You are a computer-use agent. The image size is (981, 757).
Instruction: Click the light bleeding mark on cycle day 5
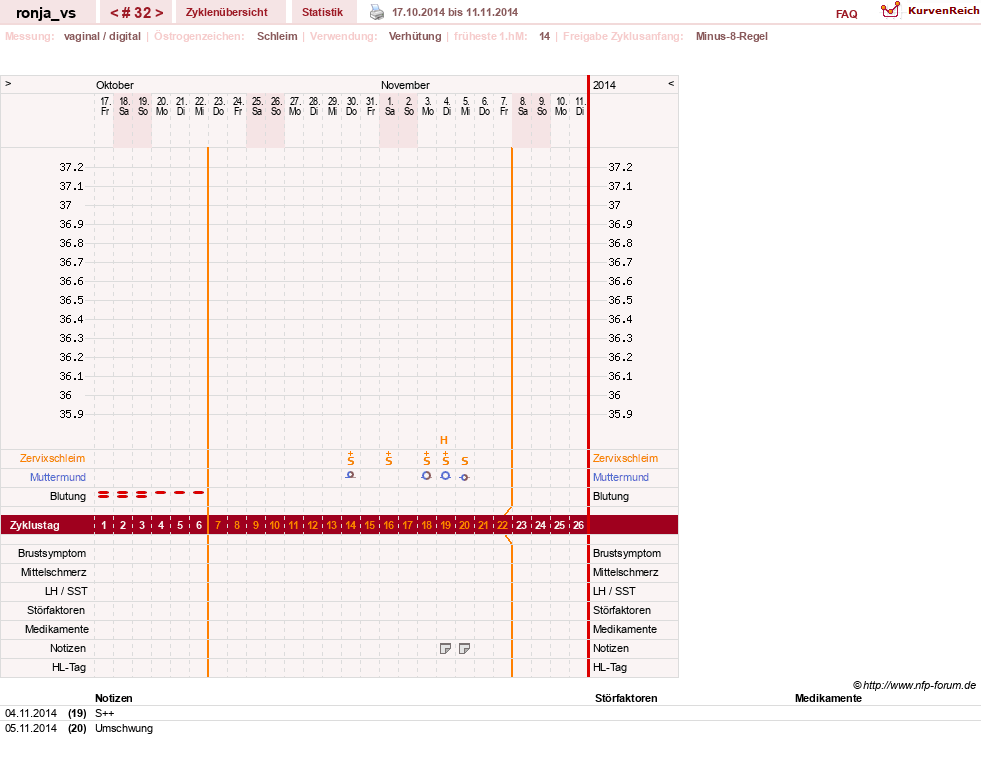(x=180, y=493)
